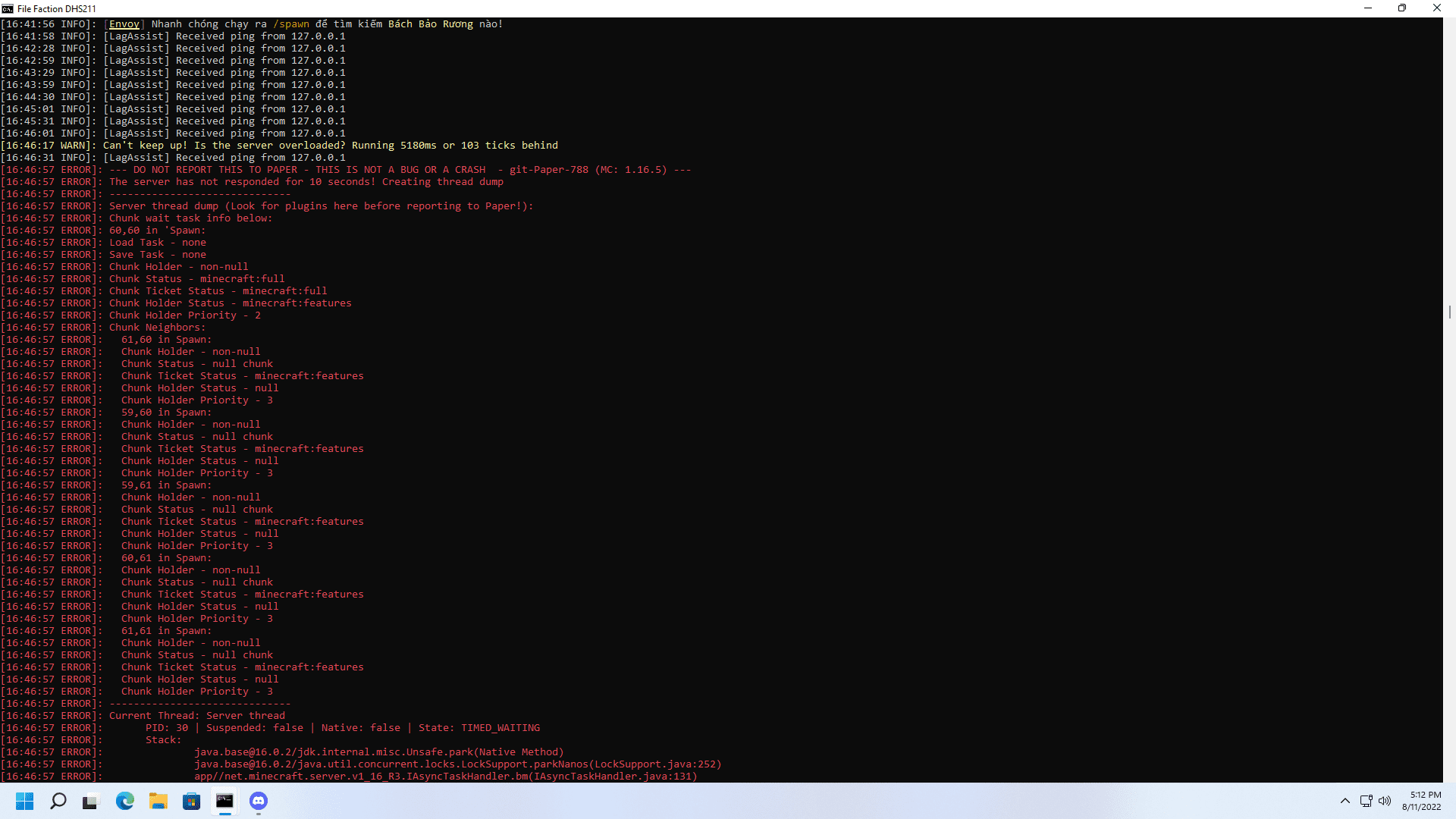
Task: Open the Windows Start menu
Action: (x=25, y=801)
